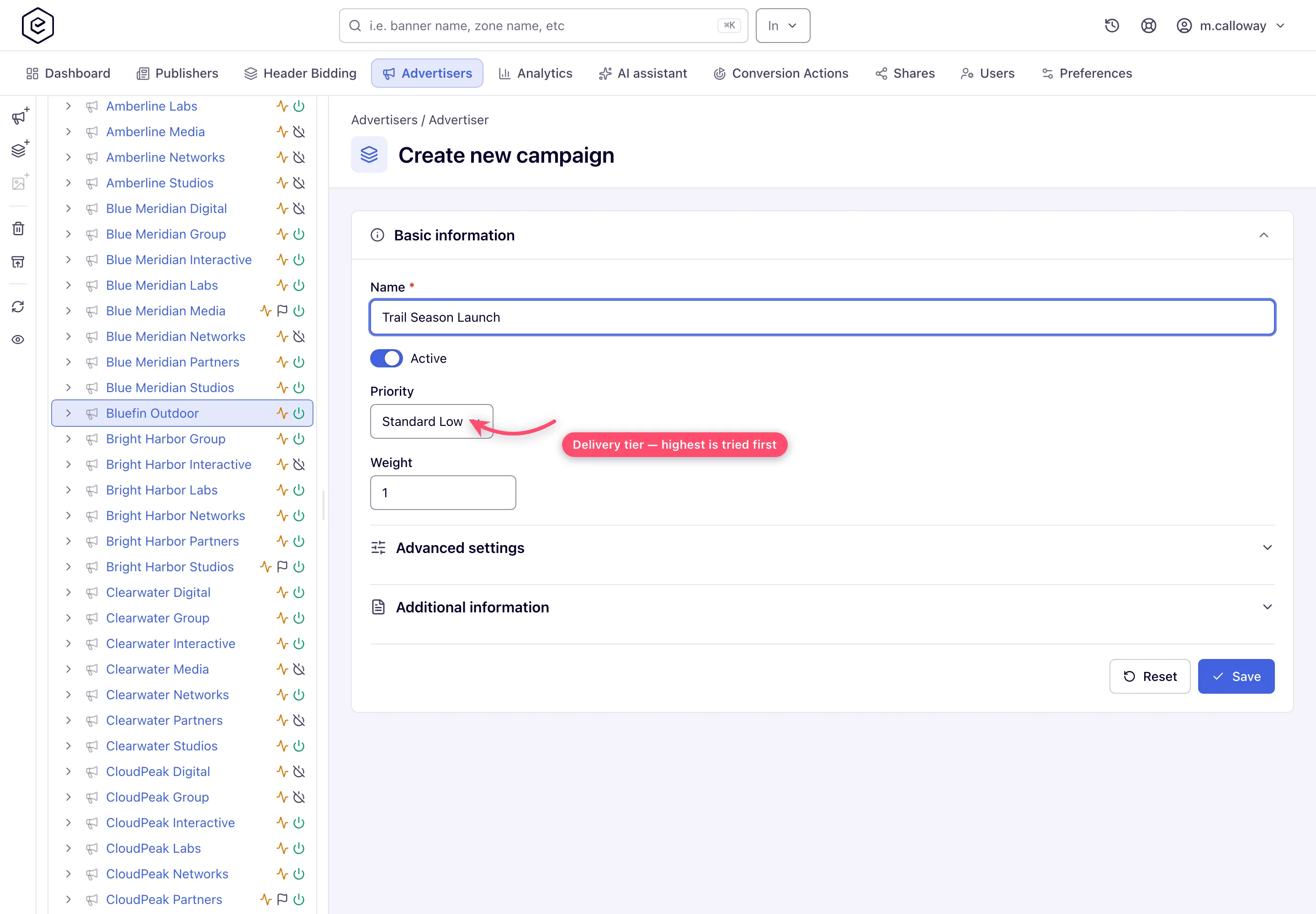1316x914 pixels.
Task: Click the archive icon in left sidebar
Action: [x=18, y=262]
